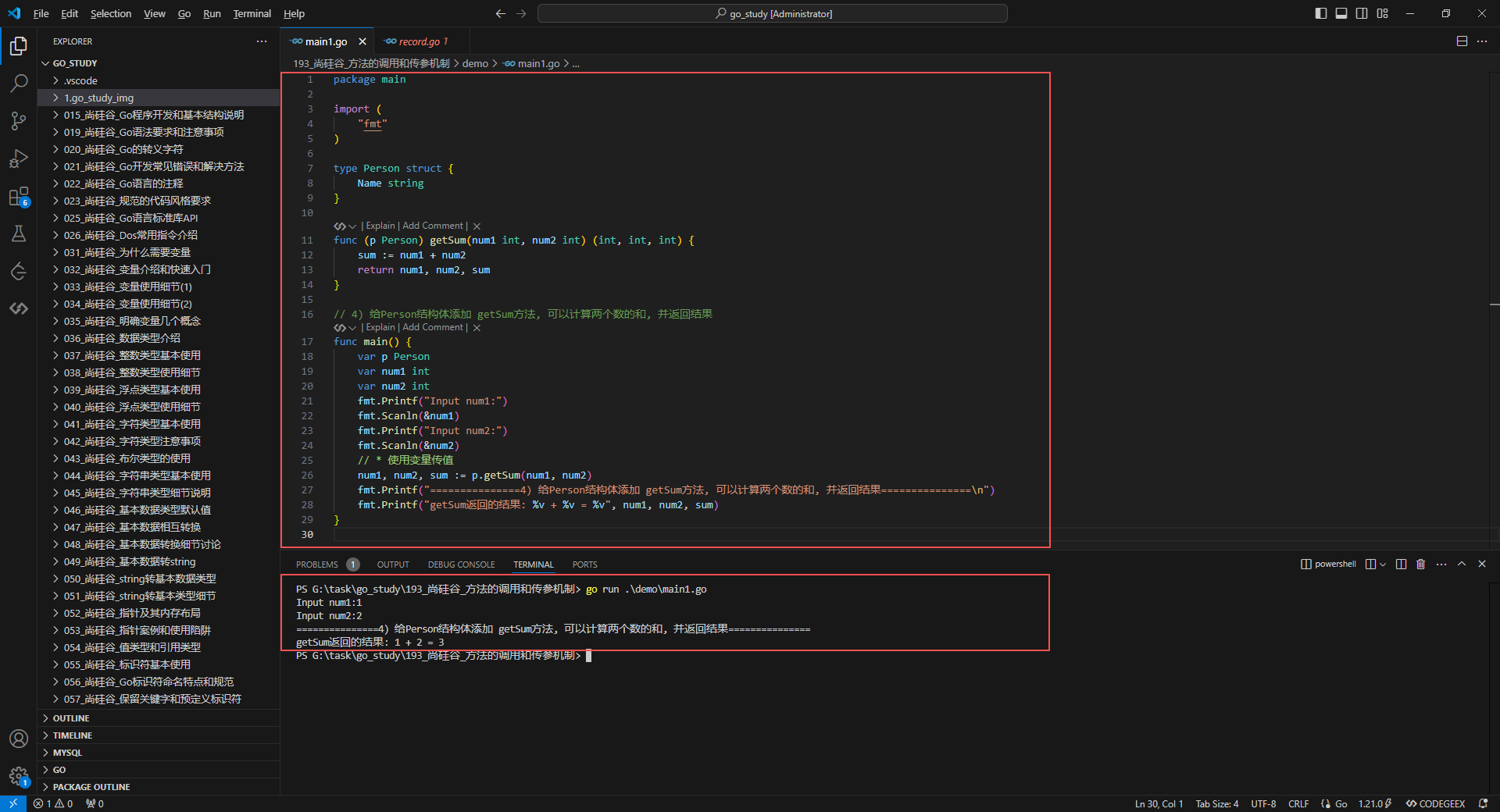Viewport: 1500px width, 812px height.
Task: Open the Selection menu
Action: pyautogui.click(x=111, y=13)
